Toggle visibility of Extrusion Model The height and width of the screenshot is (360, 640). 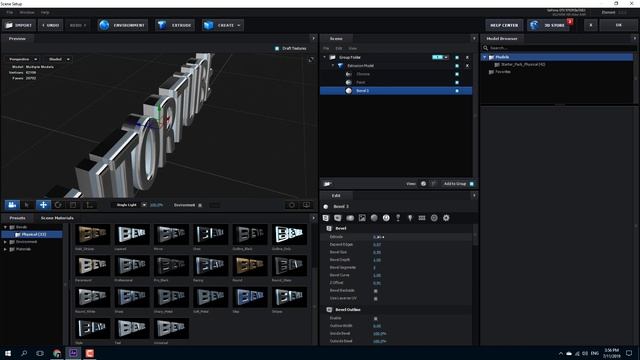coord(457,66)
